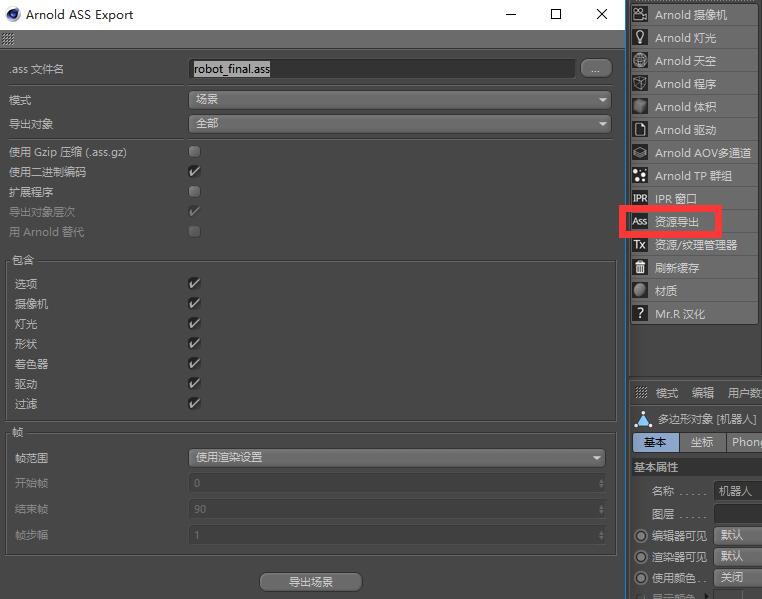Click the Arnold 灯光 light bulb icon
Viewport: 762px width, 599px height.
point(640,37)
